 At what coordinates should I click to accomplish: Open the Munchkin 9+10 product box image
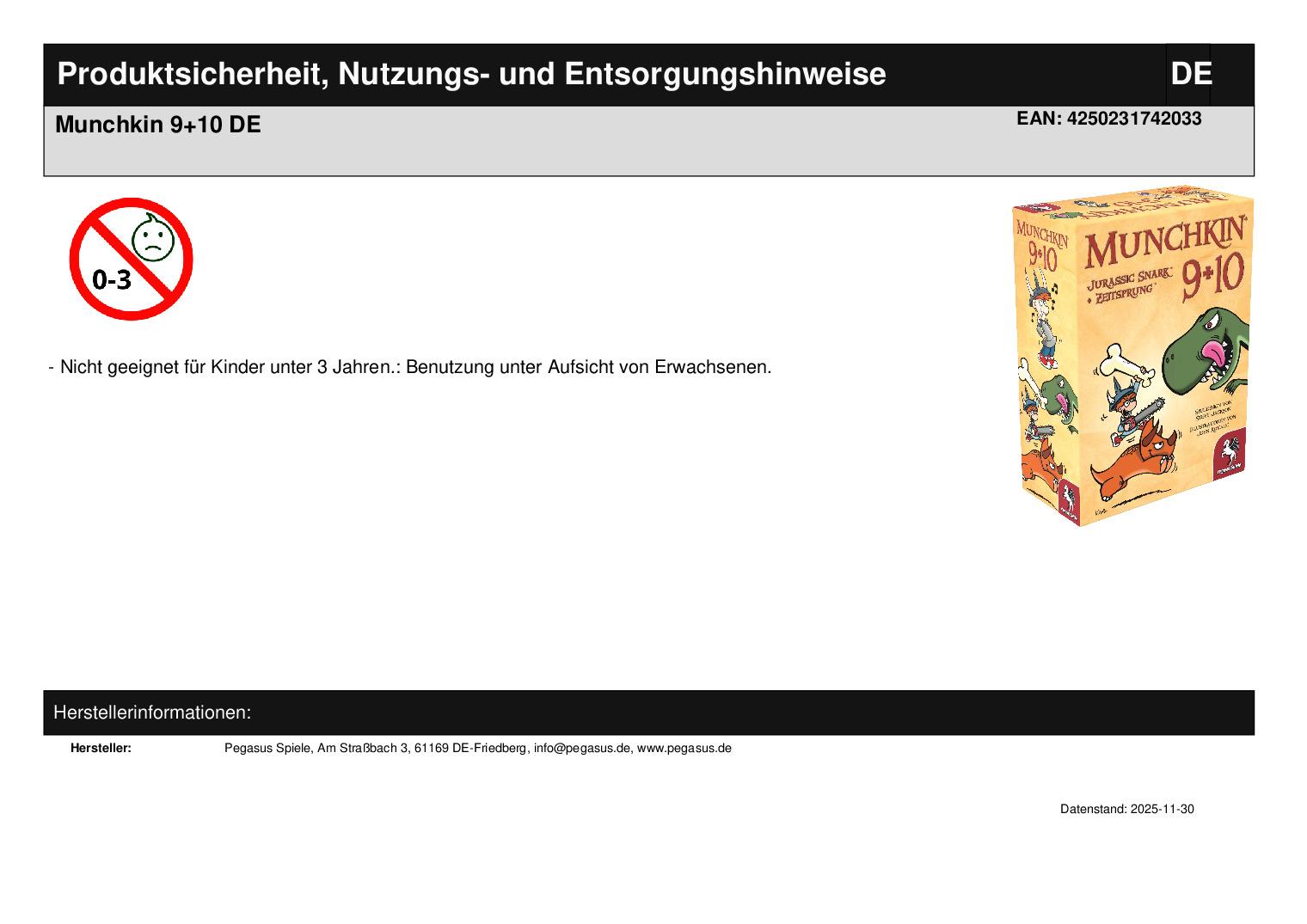(x=1132, y=354)
